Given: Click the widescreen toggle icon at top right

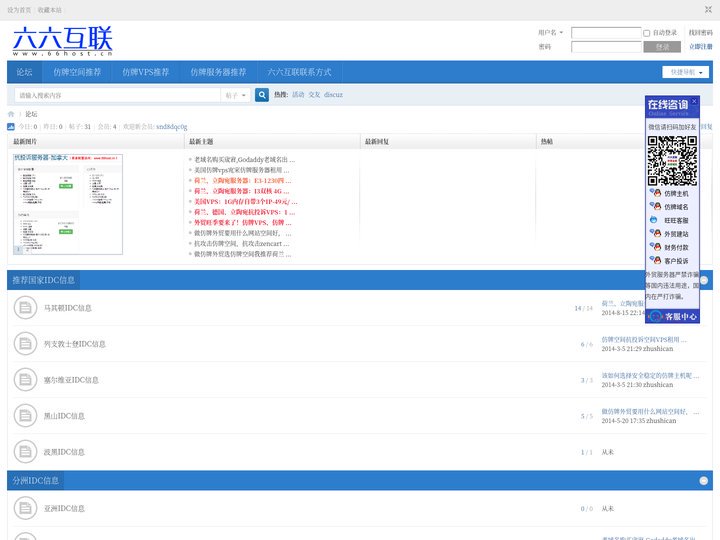Looking at the screenshot, I should tap(709, 9).
